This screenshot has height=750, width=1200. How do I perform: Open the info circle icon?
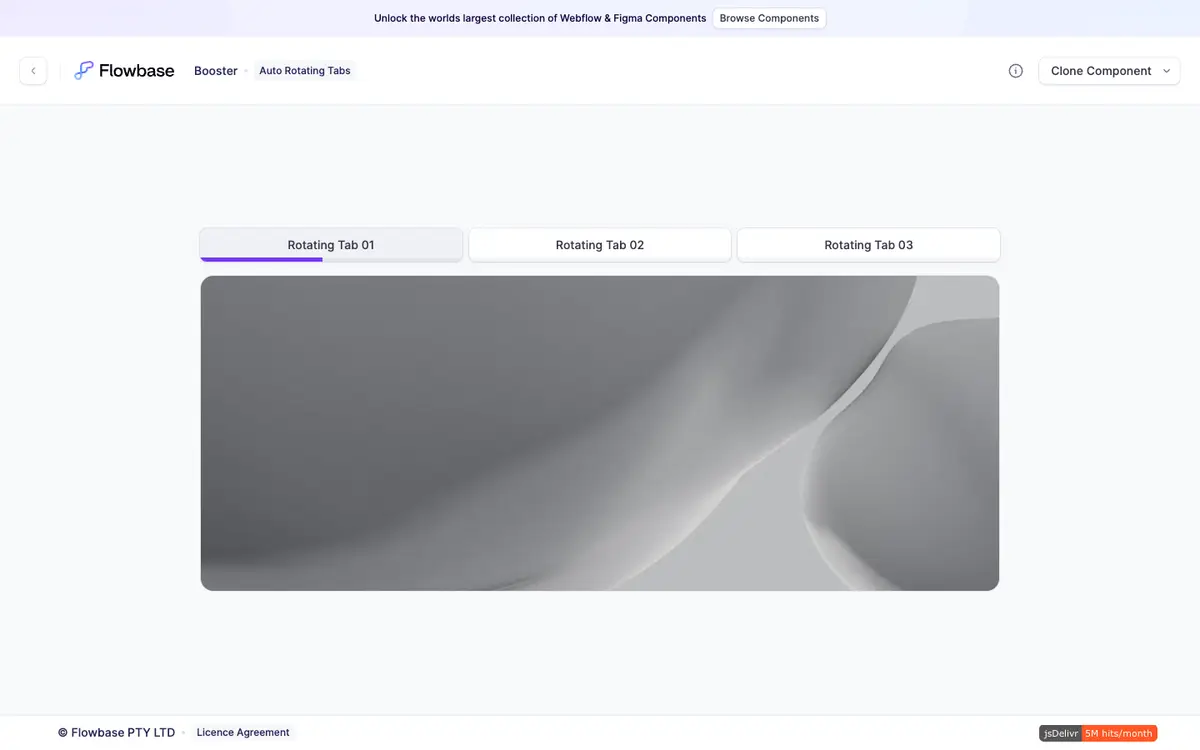tap(1016, 71)
